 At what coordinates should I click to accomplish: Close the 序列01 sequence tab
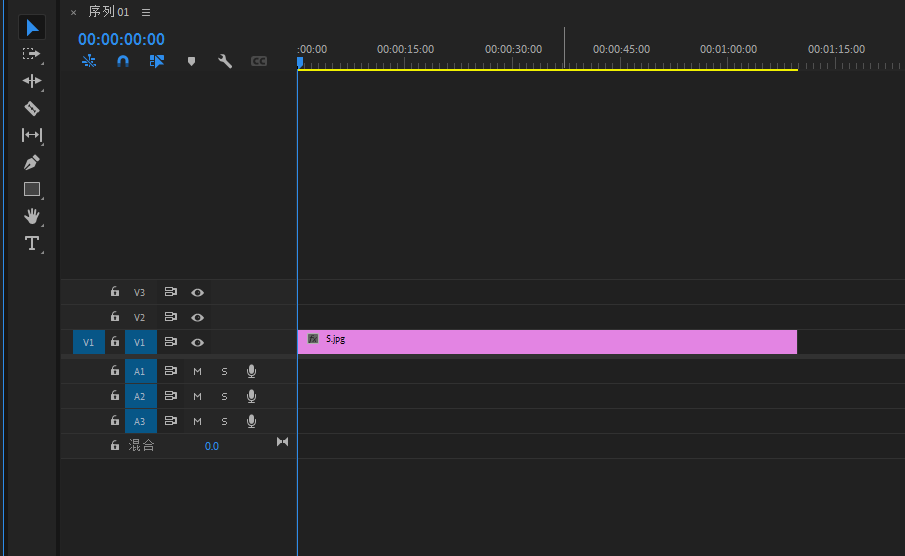pos(73,13)
